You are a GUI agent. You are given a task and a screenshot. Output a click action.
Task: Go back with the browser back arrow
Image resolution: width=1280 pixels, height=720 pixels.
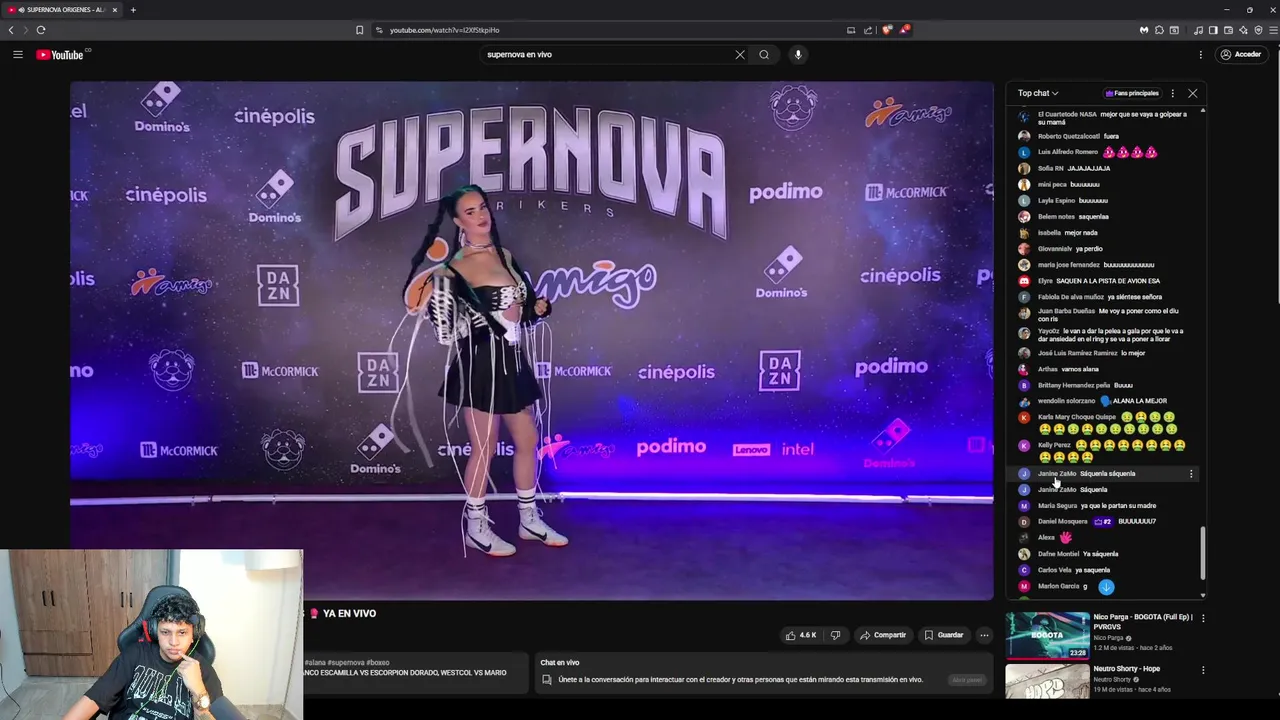12,30
